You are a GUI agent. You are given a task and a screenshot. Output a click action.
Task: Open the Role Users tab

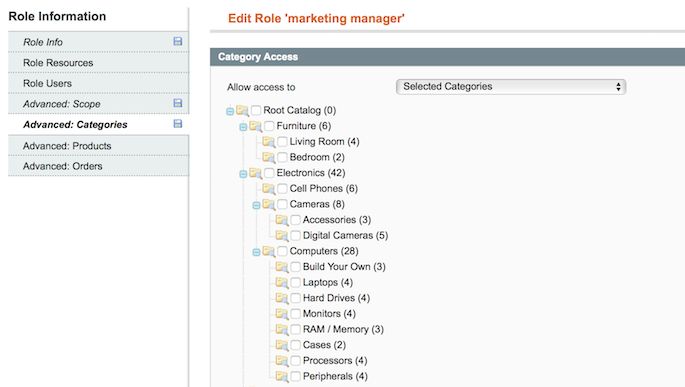click(98, 83)
